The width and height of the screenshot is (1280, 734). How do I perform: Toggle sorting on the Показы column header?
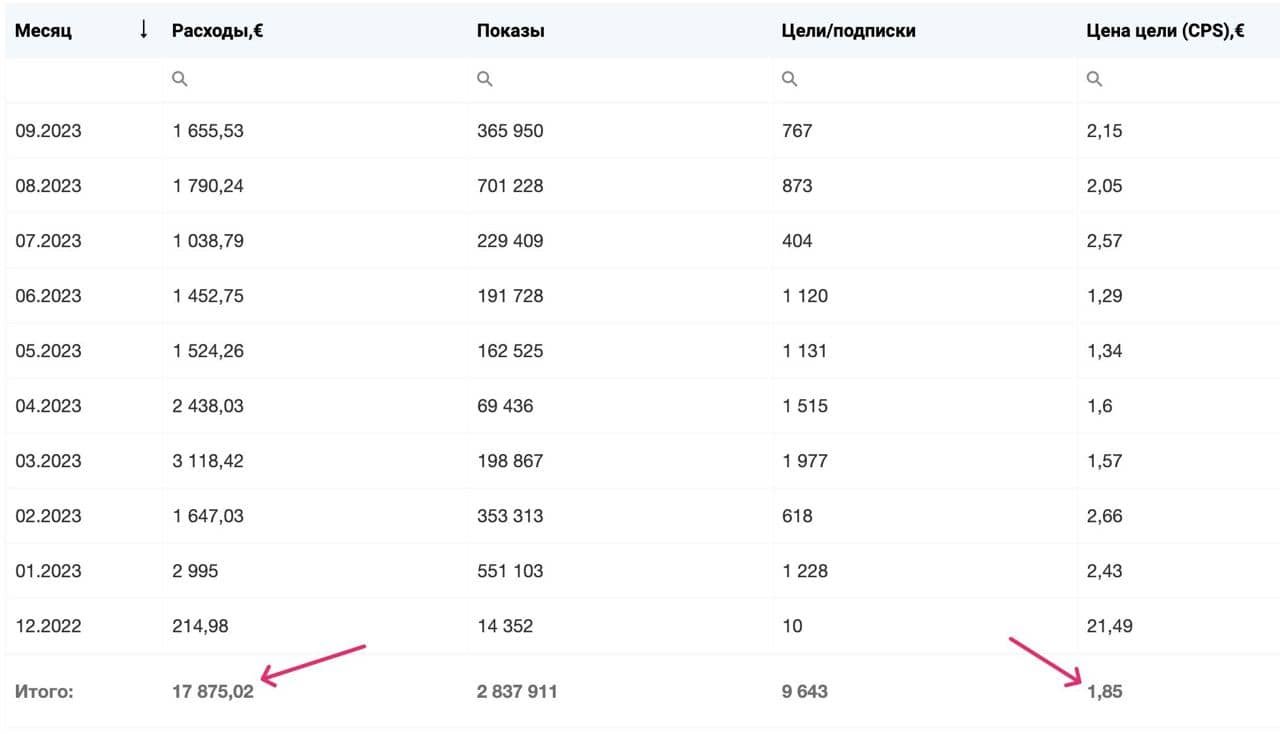coord(509,30)
